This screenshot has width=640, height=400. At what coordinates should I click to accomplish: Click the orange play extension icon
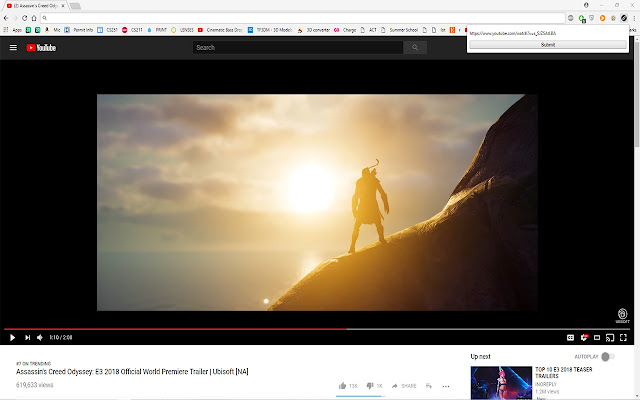click(602, 18)
